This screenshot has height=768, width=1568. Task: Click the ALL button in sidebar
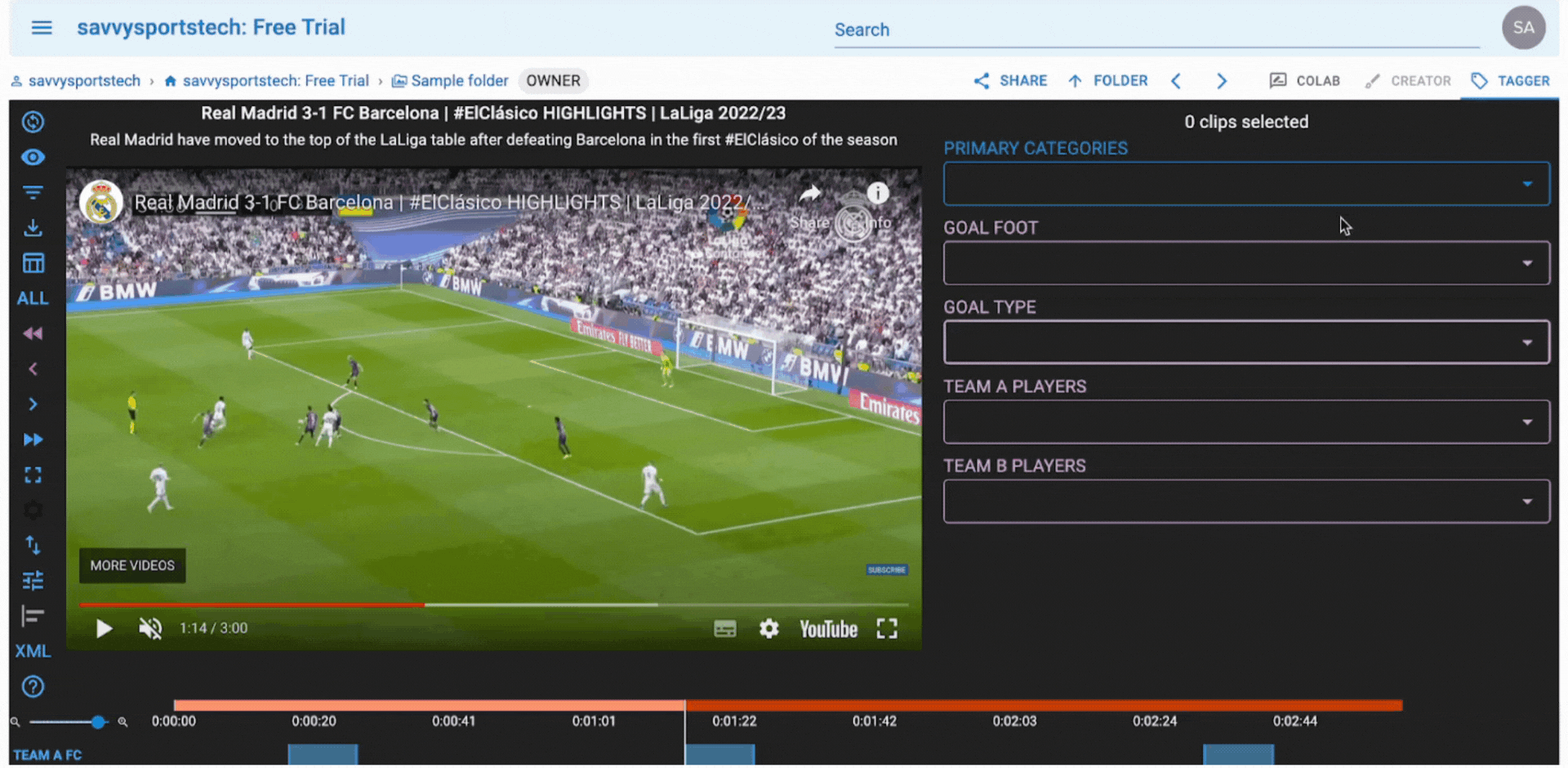point(33,298)
